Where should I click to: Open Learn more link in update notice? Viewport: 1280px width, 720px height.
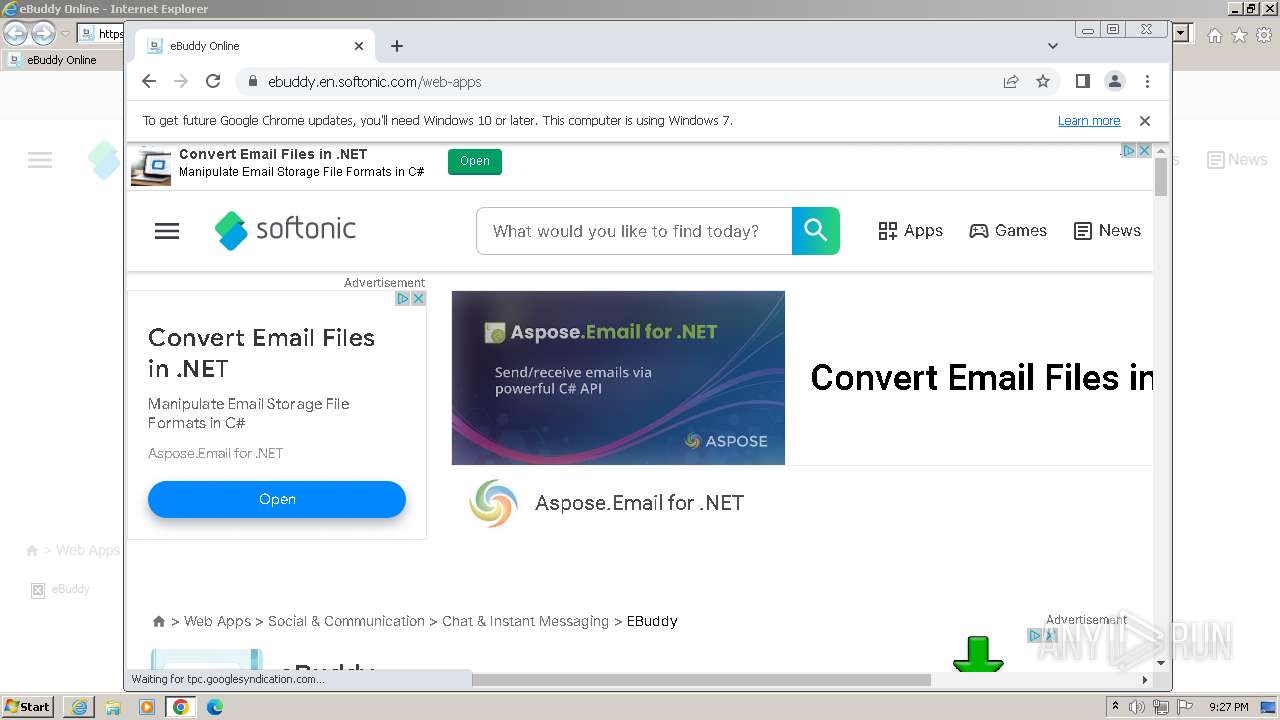[1089, 121]
